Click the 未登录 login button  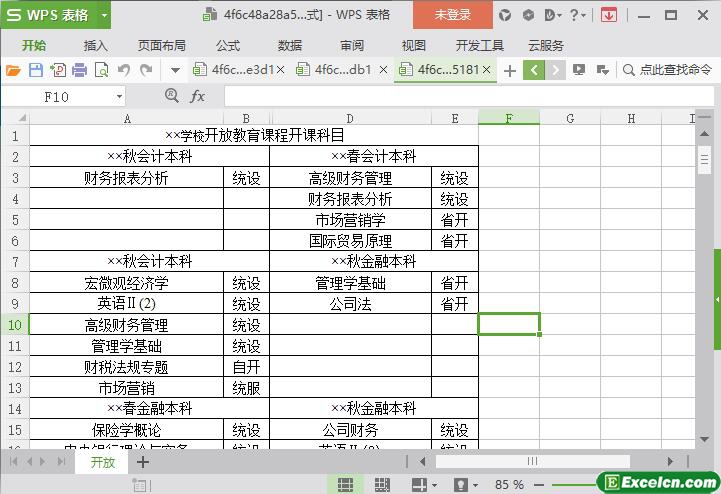452,15
